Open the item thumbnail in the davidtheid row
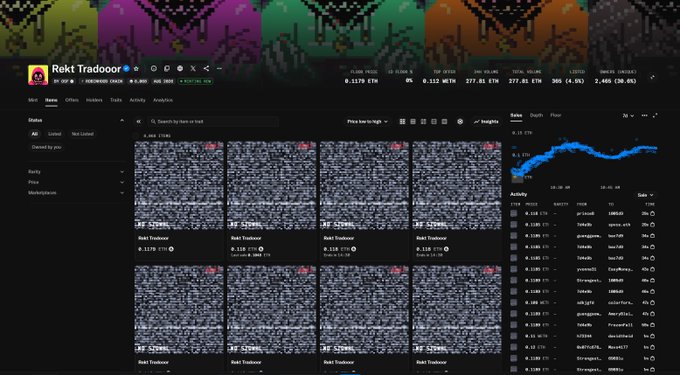This screenshot has height=375, width=680. (x=514, y=336)
